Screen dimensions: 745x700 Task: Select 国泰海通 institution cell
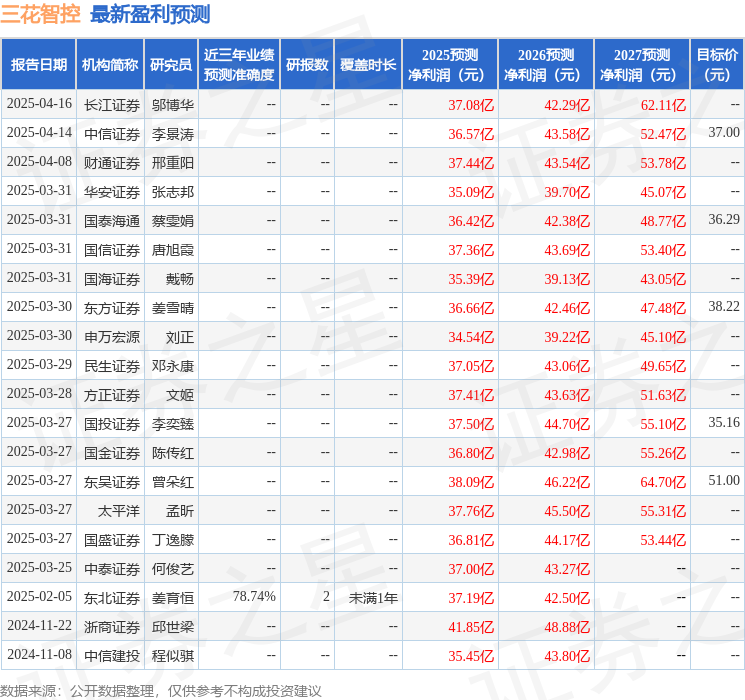click(112, 221)
